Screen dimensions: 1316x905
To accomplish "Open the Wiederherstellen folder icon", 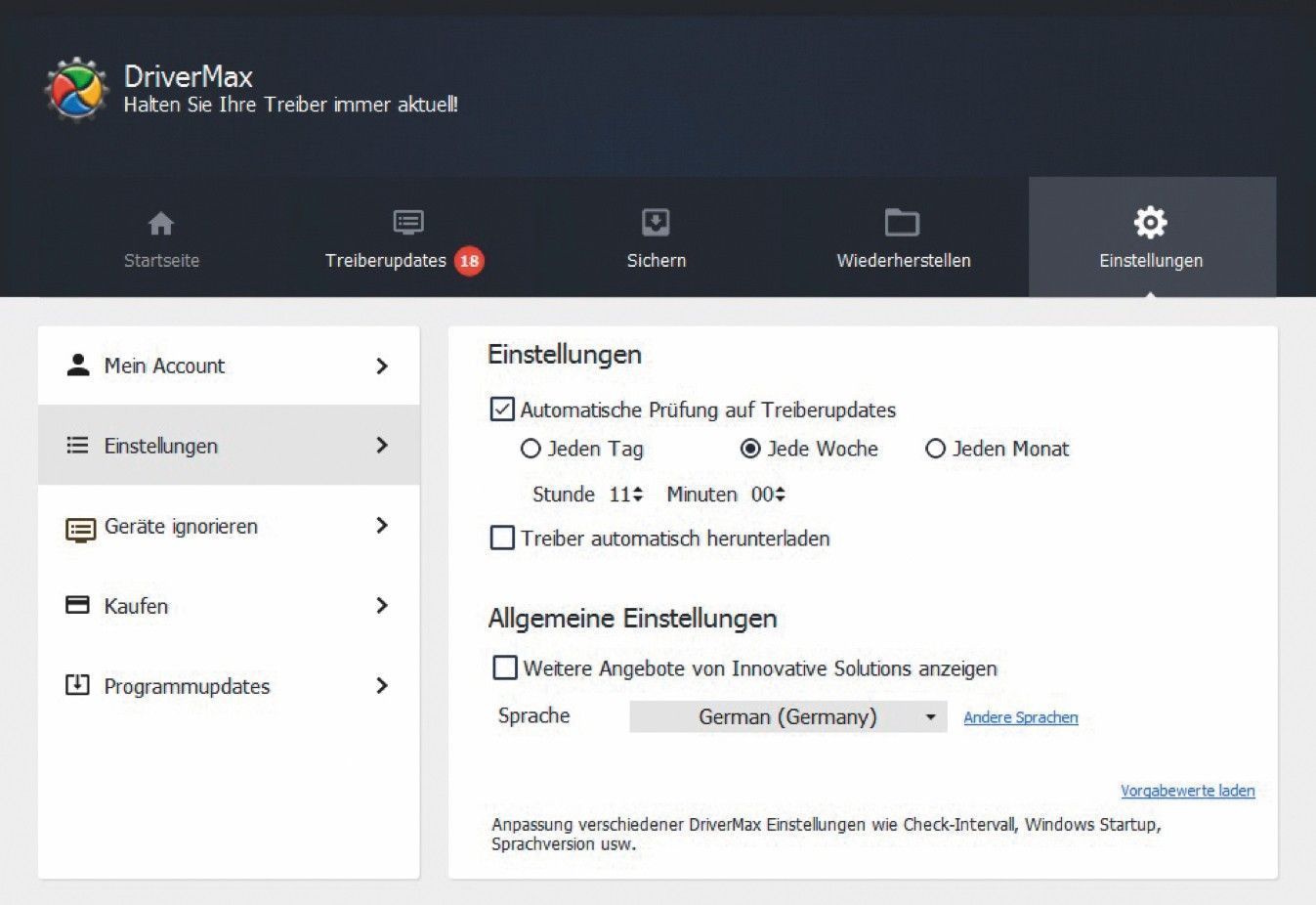I will pyautogui.click(x=902, y=223).
